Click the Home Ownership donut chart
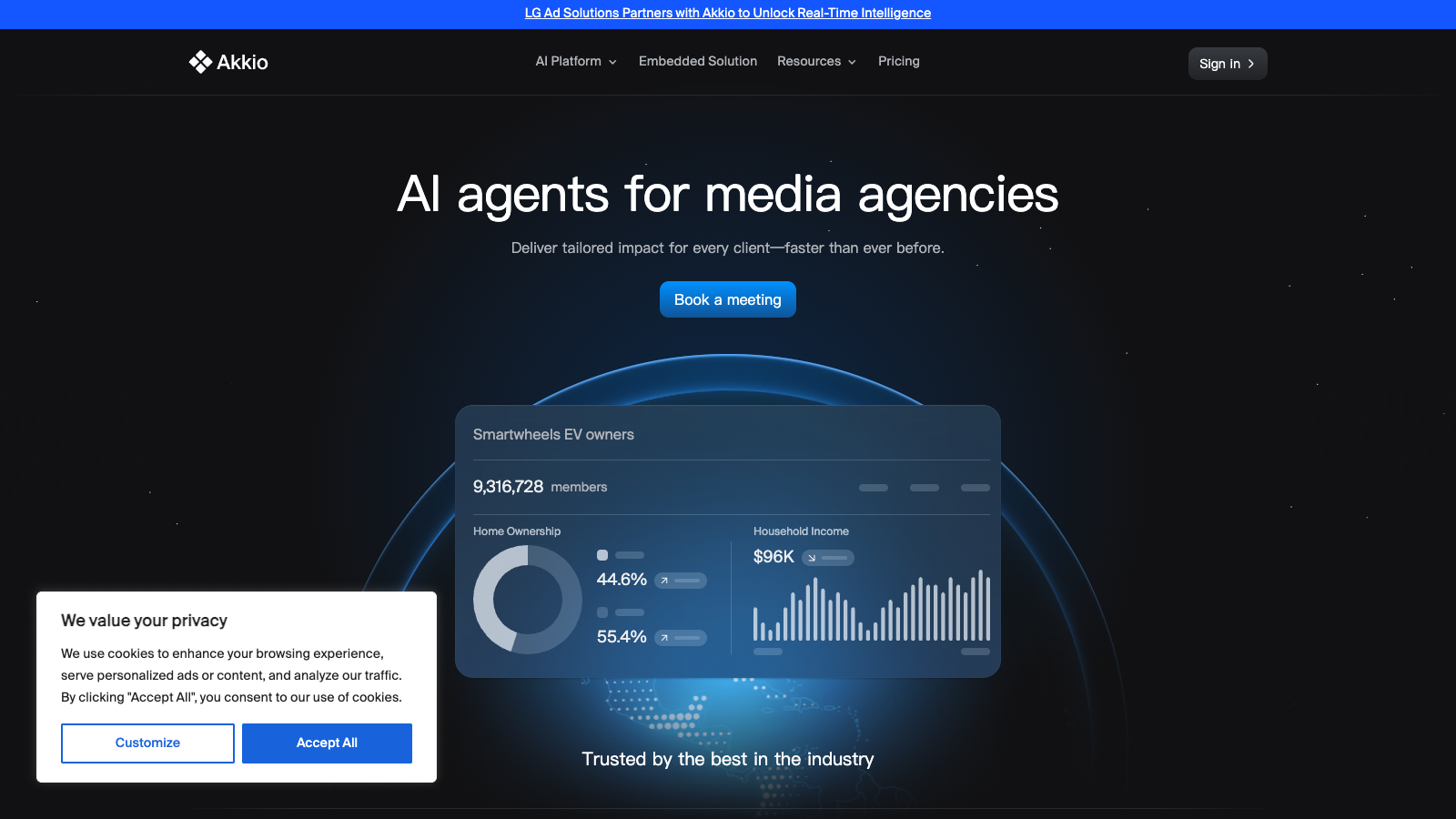 [x=528, y=600]
